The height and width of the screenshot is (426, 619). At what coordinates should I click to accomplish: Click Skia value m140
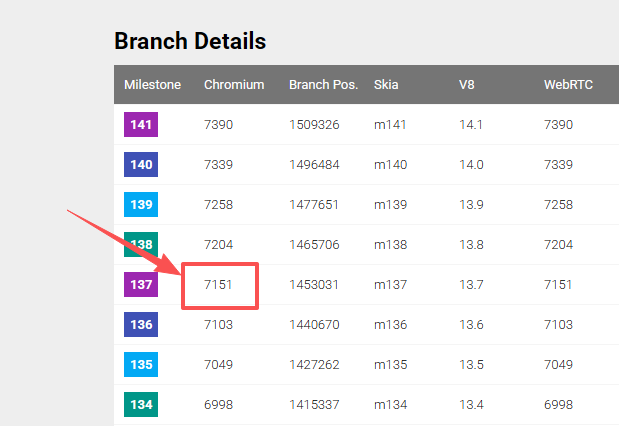point(390,165)
